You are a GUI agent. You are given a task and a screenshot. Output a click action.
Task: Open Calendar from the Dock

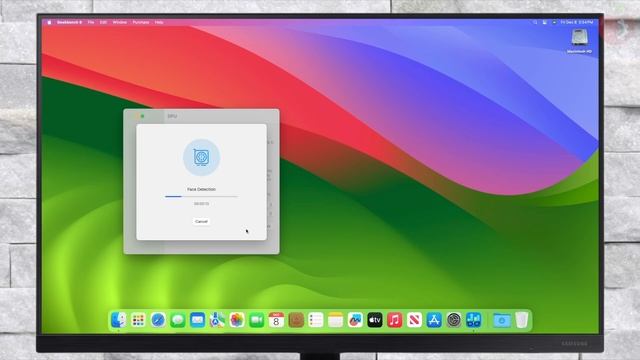tap(276, 320)
